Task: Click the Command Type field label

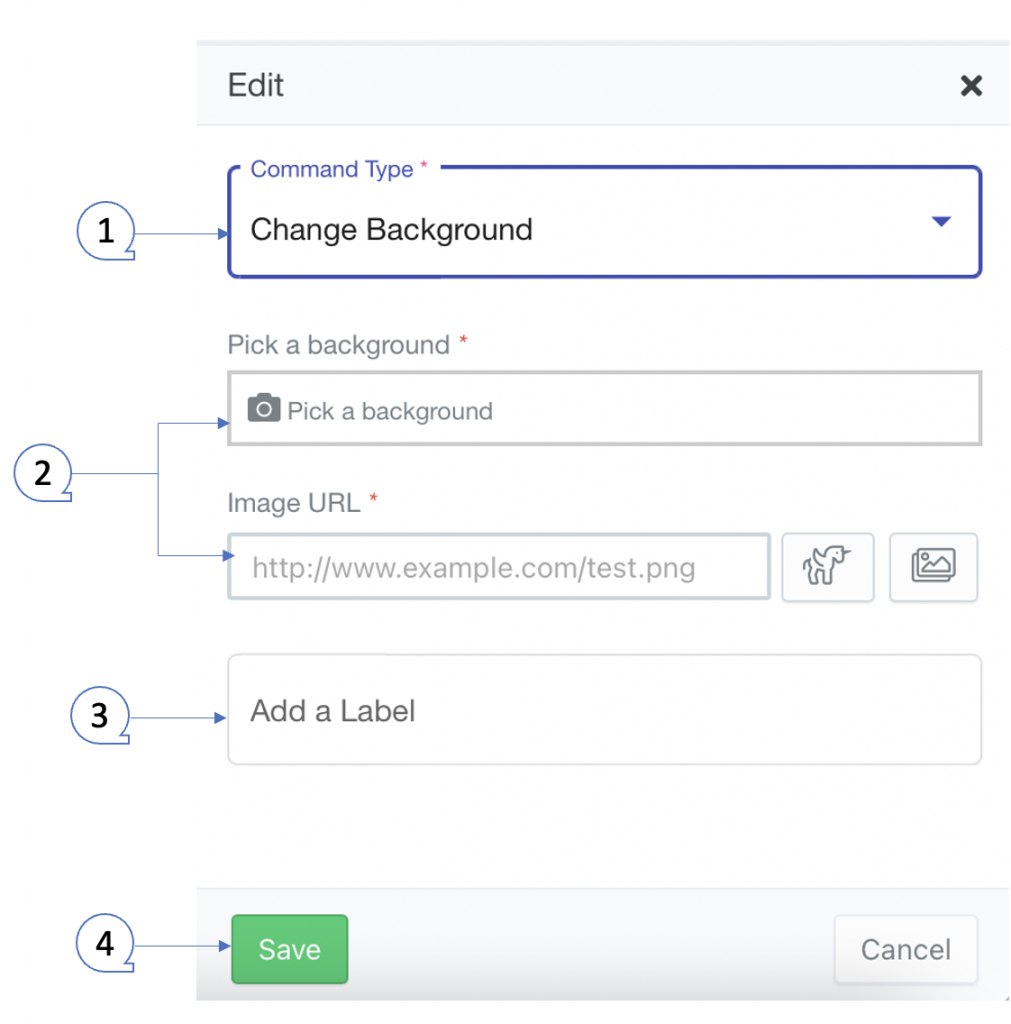Action: 332,169
